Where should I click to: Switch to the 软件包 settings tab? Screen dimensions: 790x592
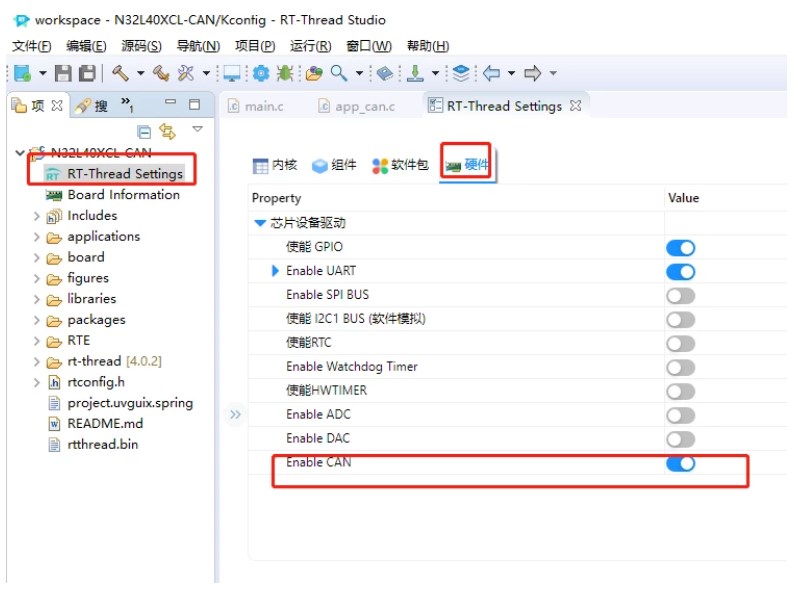(401, 165)
